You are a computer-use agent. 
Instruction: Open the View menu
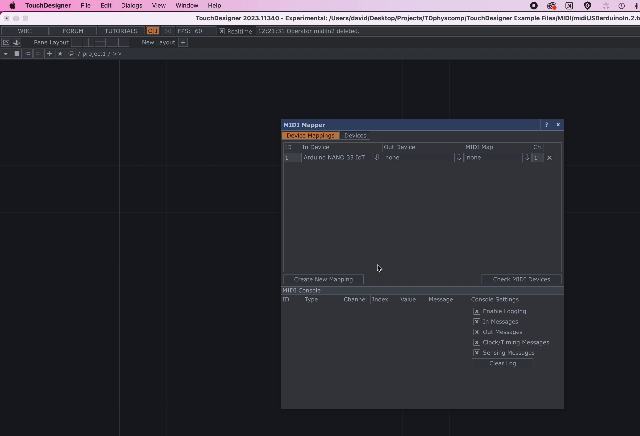point(159,5)
